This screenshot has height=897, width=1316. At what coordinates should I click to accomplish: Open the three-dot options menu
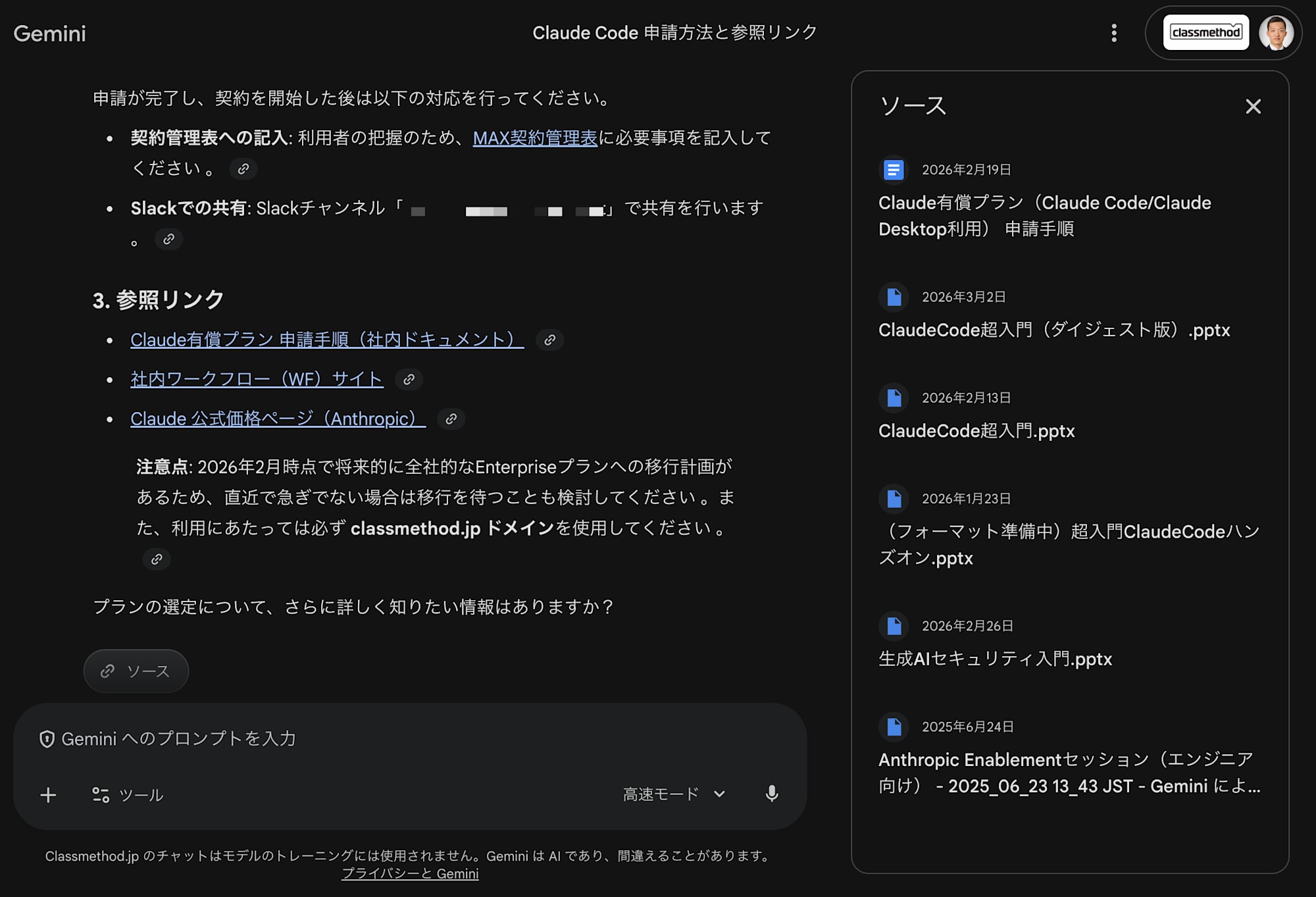(1115, 33)
